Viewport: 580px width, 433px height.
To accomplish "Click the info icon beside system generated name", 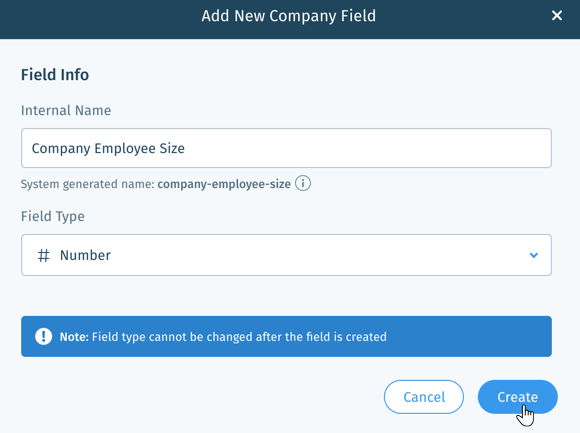I will click(x=303, y=183).
